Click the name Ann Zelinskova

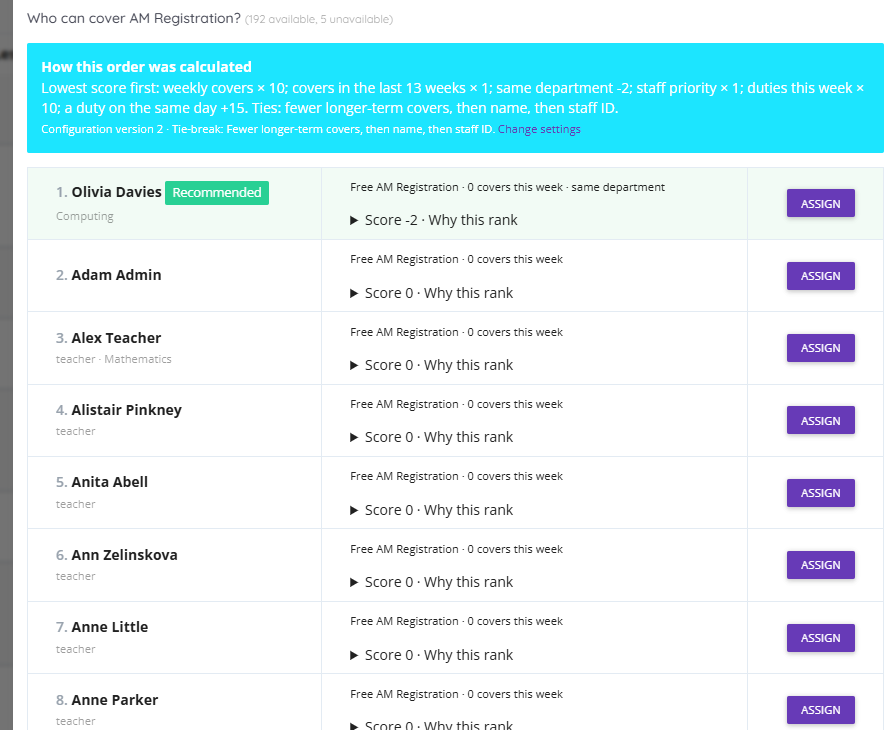click(124, 555)
